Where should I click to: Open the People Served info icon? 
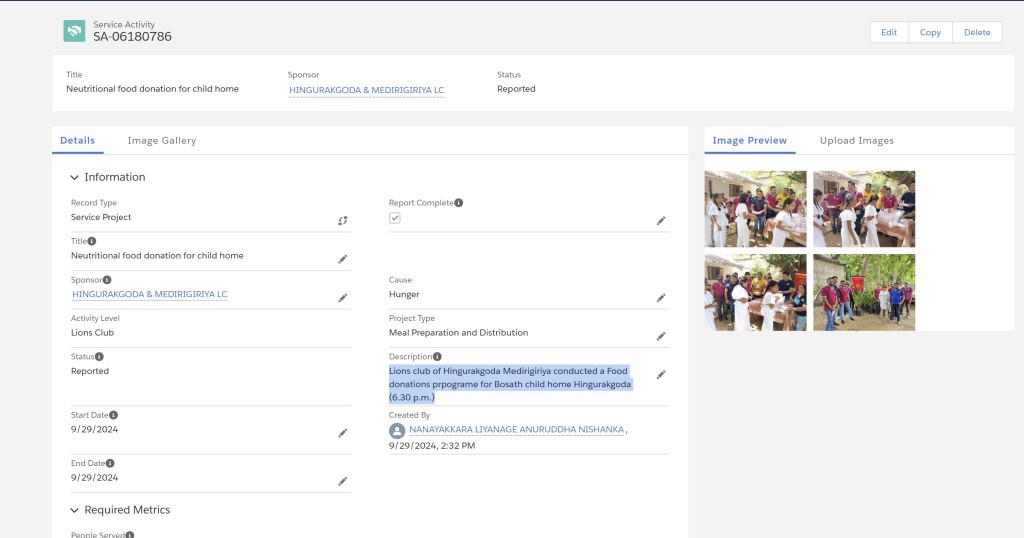[x=130, y=535]
